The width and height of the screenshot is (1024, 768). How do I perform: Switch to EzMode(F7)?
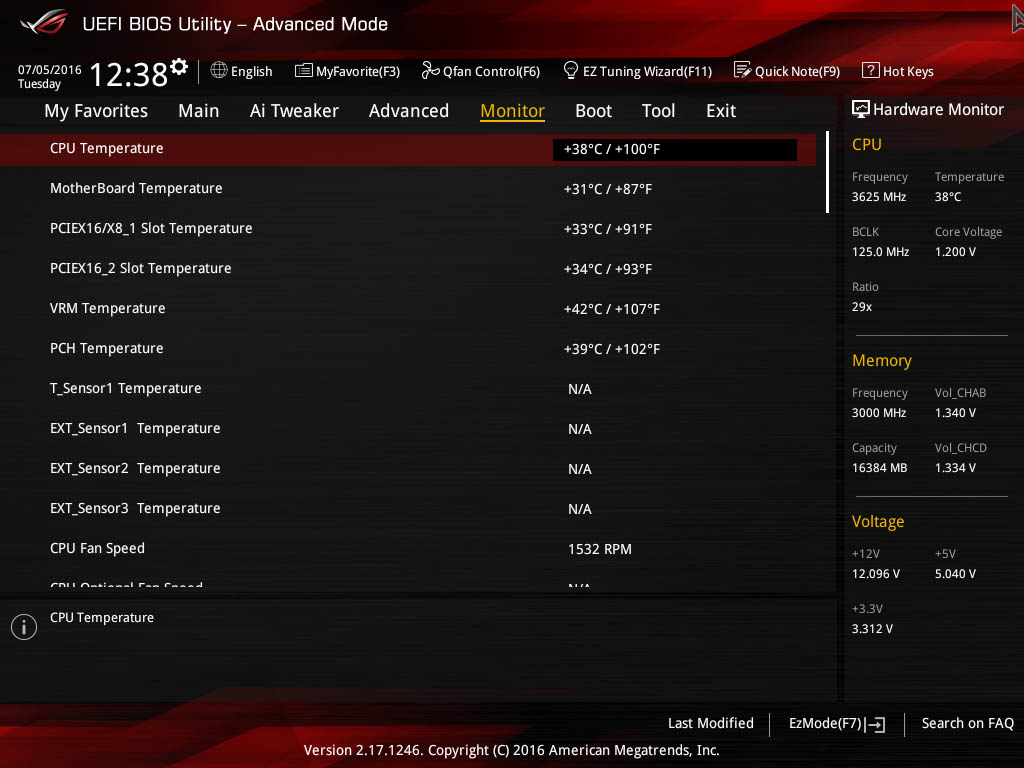click(825, 723)
